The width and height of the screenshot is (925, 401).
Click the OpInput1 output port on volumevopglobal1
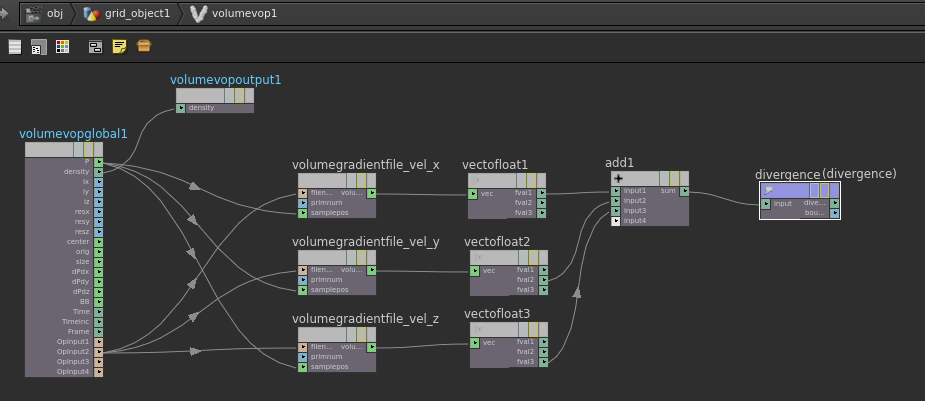coord(99,342)
